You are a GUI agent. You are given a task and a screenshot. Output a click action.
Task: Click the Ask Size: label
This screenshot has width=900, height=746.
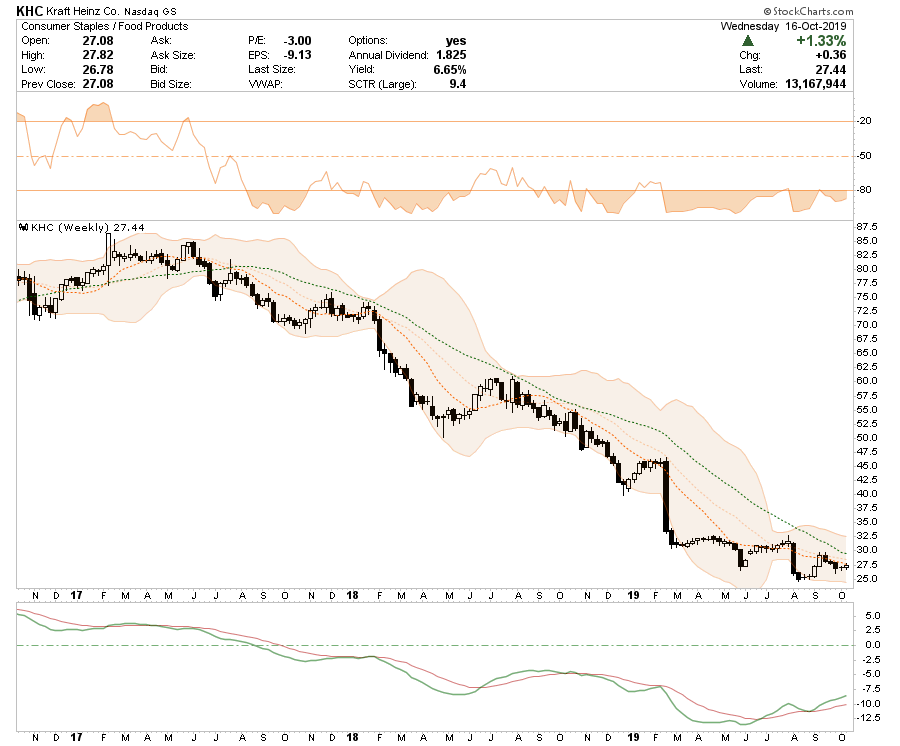[173, 55]
